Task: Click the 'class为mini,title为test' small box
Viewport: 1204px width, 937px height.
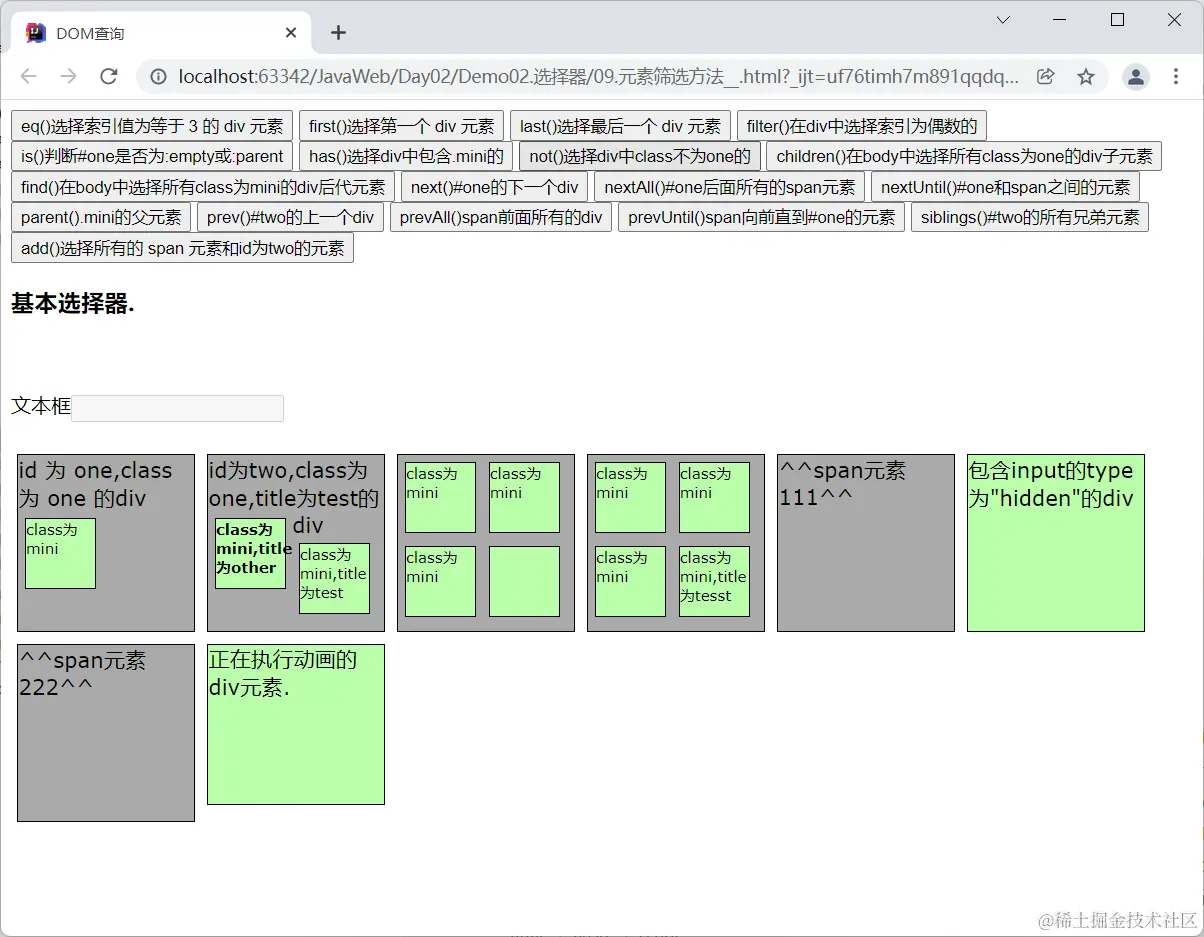Action: (334, 578)
